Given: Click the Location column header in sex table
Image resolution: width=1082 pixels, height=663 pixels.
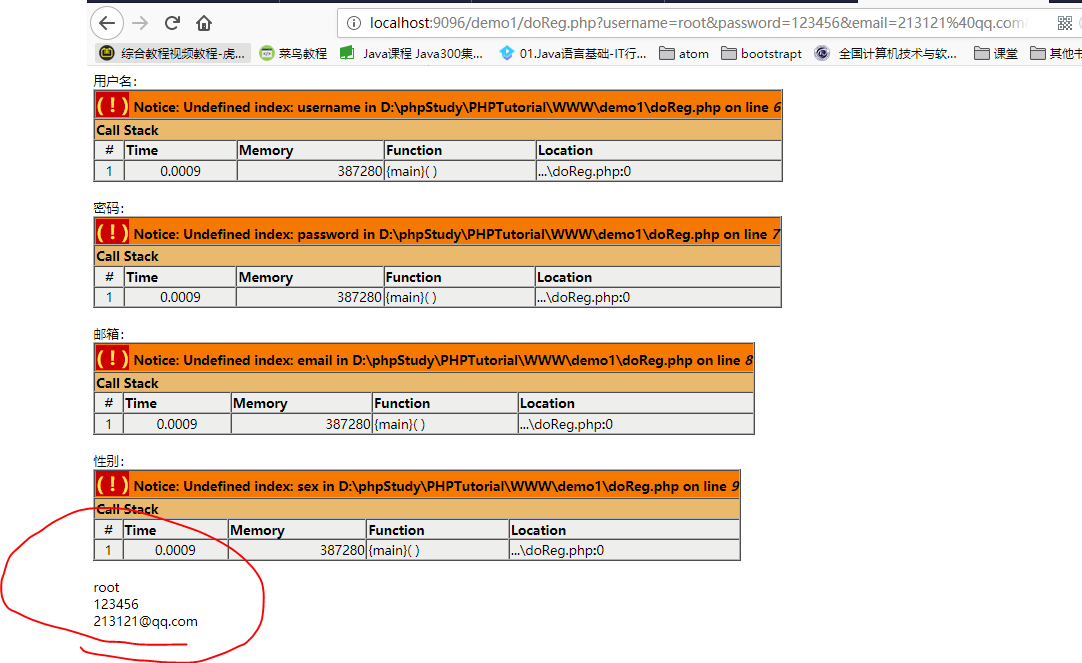Looking at the screenshot, I should [538, 531].
